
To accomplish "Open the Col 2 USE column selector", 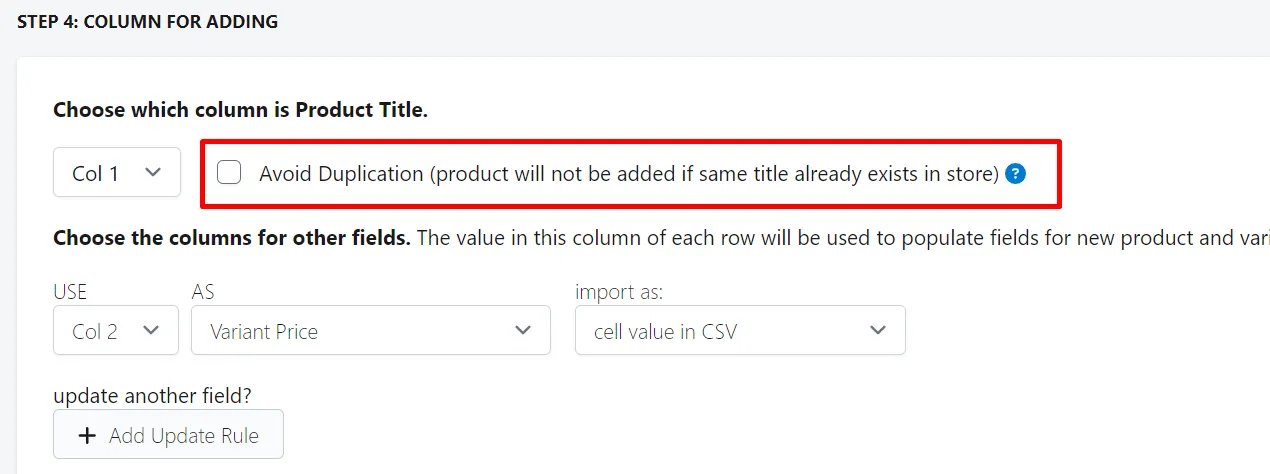I will [116, 330].
